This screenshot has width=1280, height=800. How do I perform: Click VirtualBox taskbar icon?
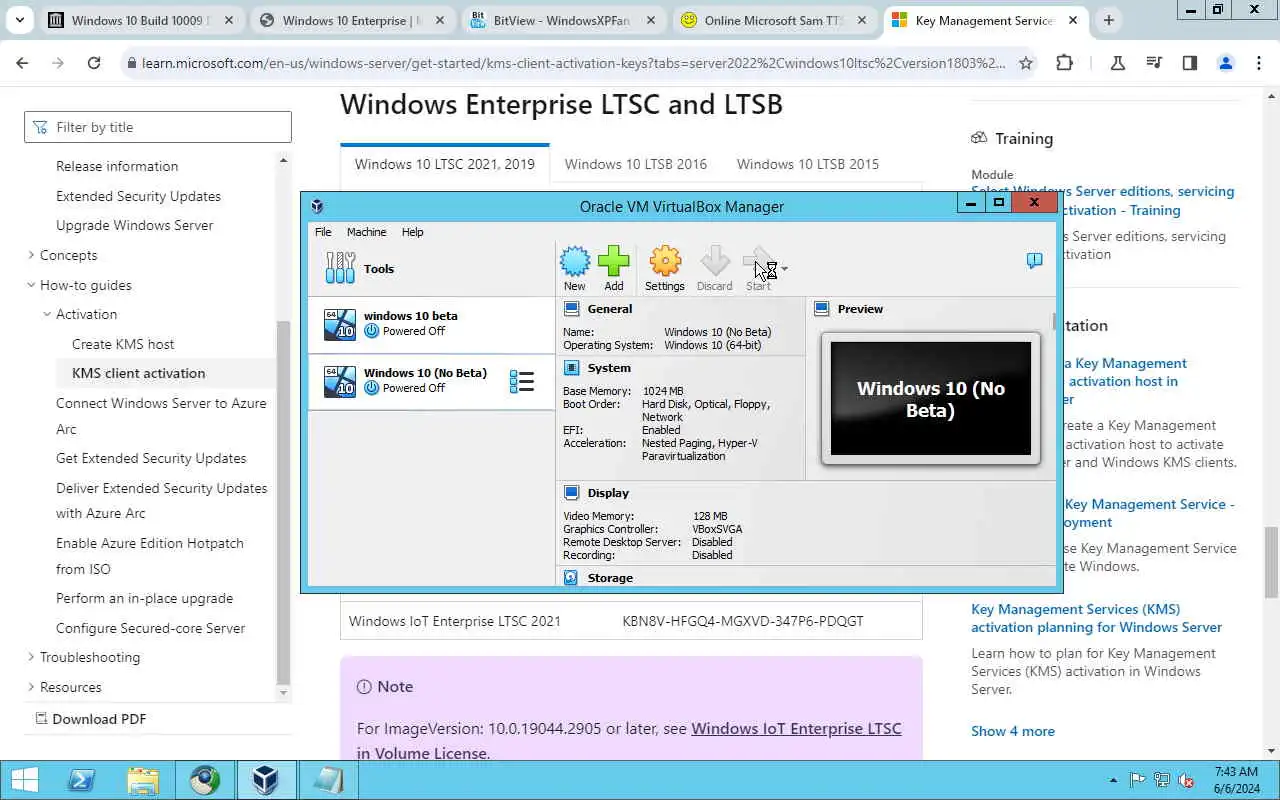click(265, 780)
